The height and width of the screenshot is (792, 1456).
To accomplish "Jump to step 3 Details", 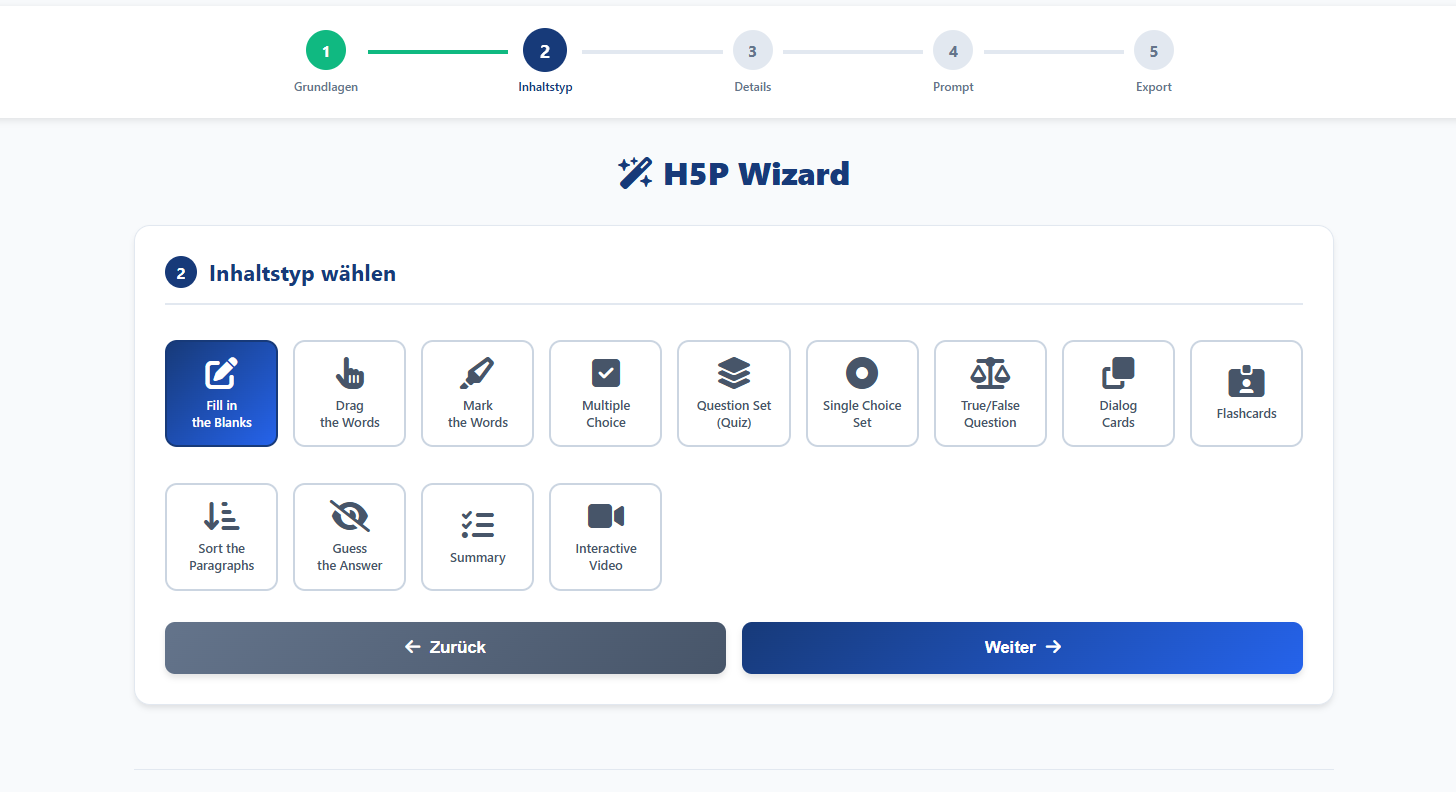I will point(752,51).
